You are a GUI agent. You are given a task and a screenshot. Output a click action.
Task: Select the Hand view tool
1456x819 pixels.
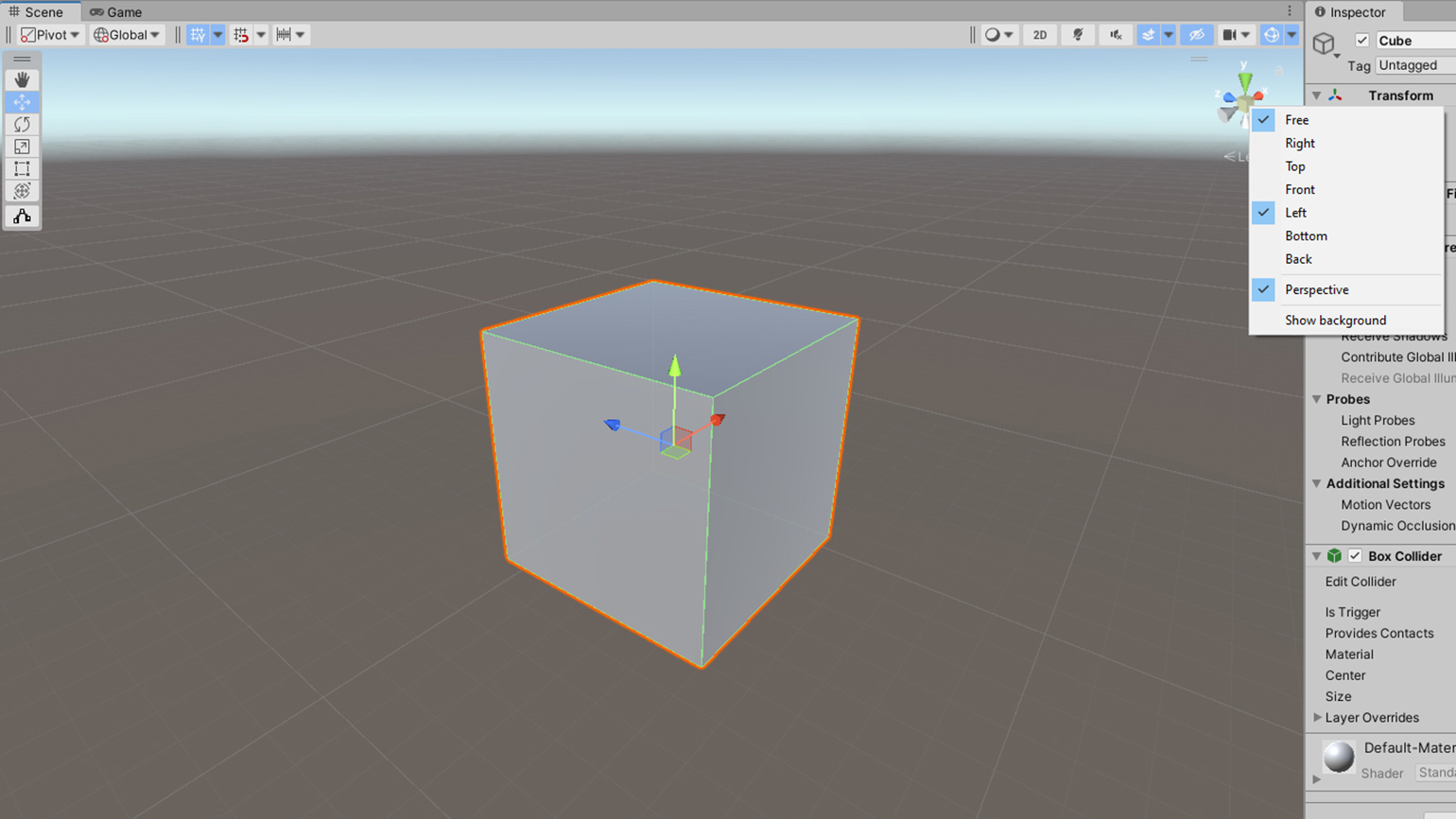point(22,79)
